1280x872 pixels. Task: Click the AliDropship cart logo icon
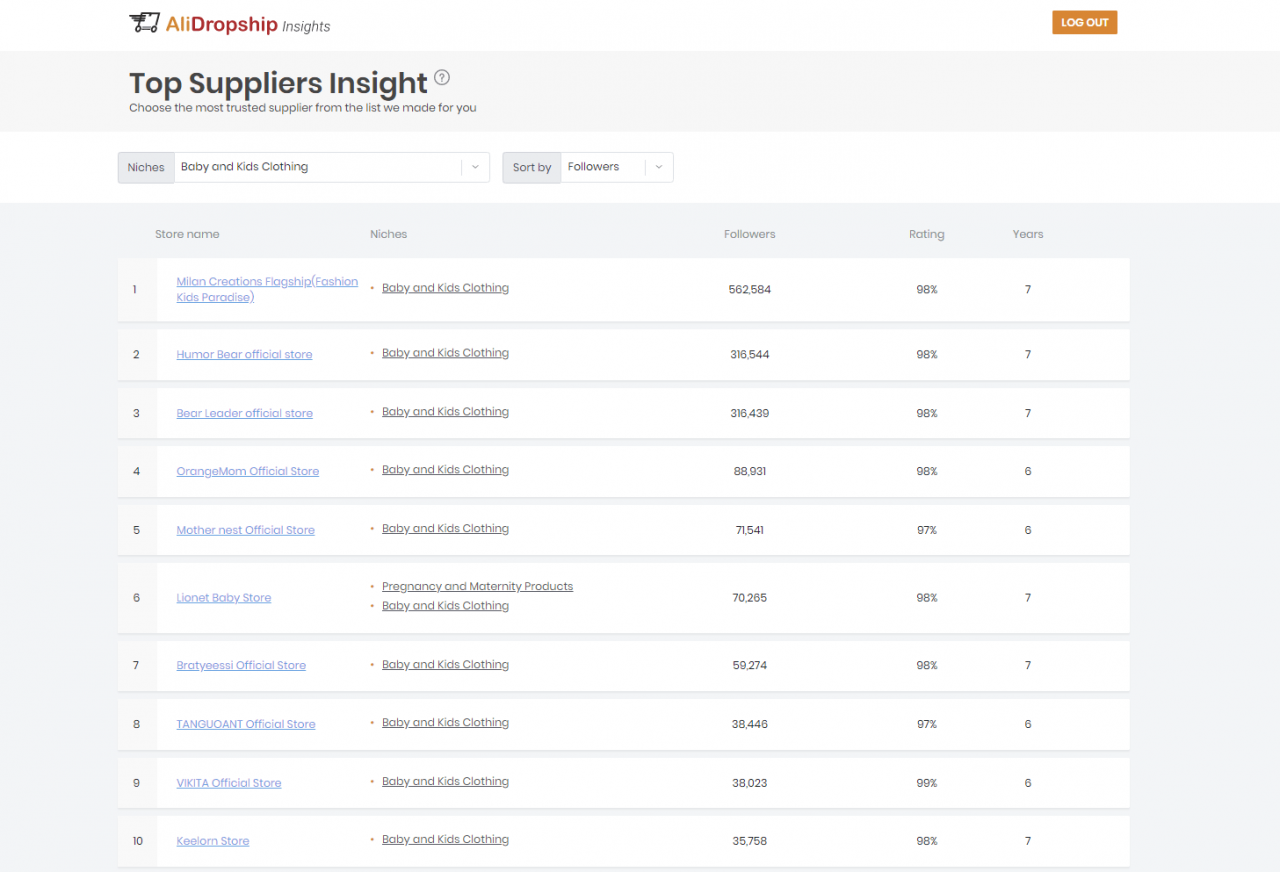coord(143,22)
